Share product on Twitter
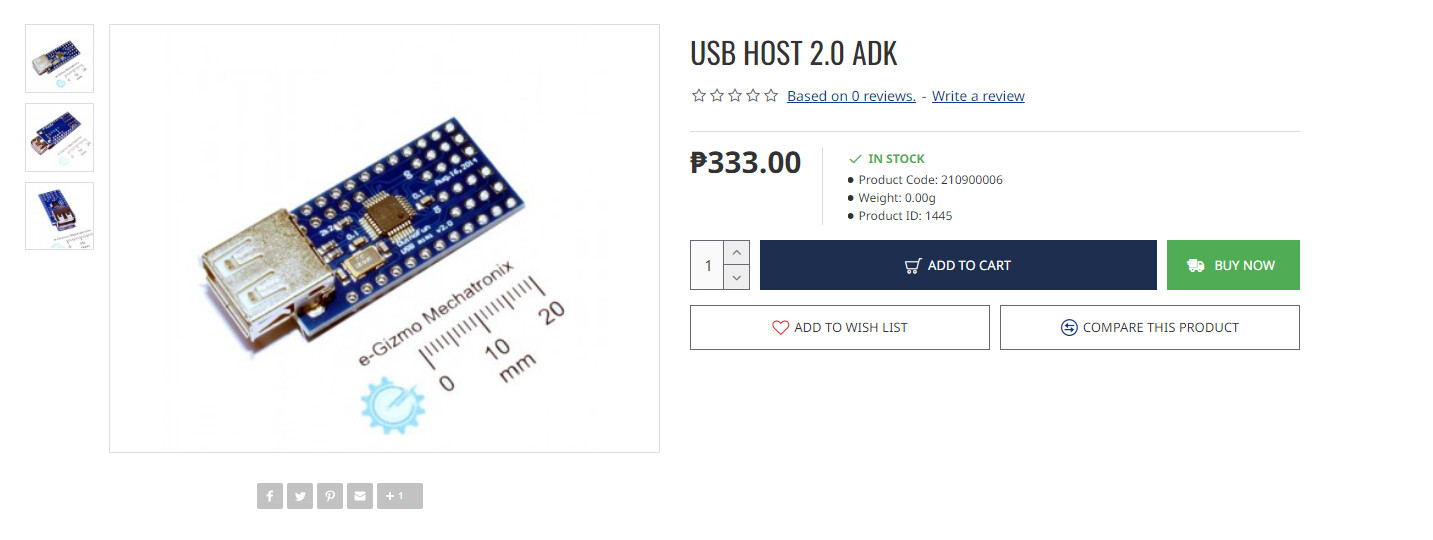Image resolution: width=1433 pixels, height=540 pixels. (300, 496)
